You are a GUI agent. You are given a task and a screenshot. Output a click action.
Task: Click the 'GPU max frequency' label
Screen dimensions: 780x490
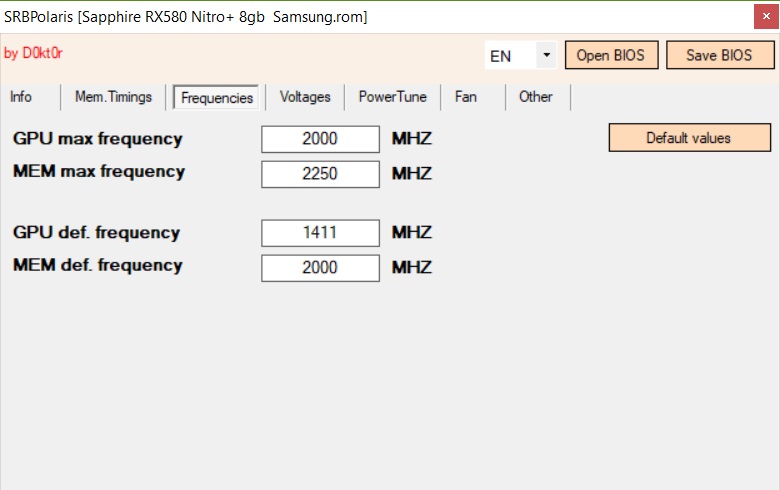coord(98,139)
